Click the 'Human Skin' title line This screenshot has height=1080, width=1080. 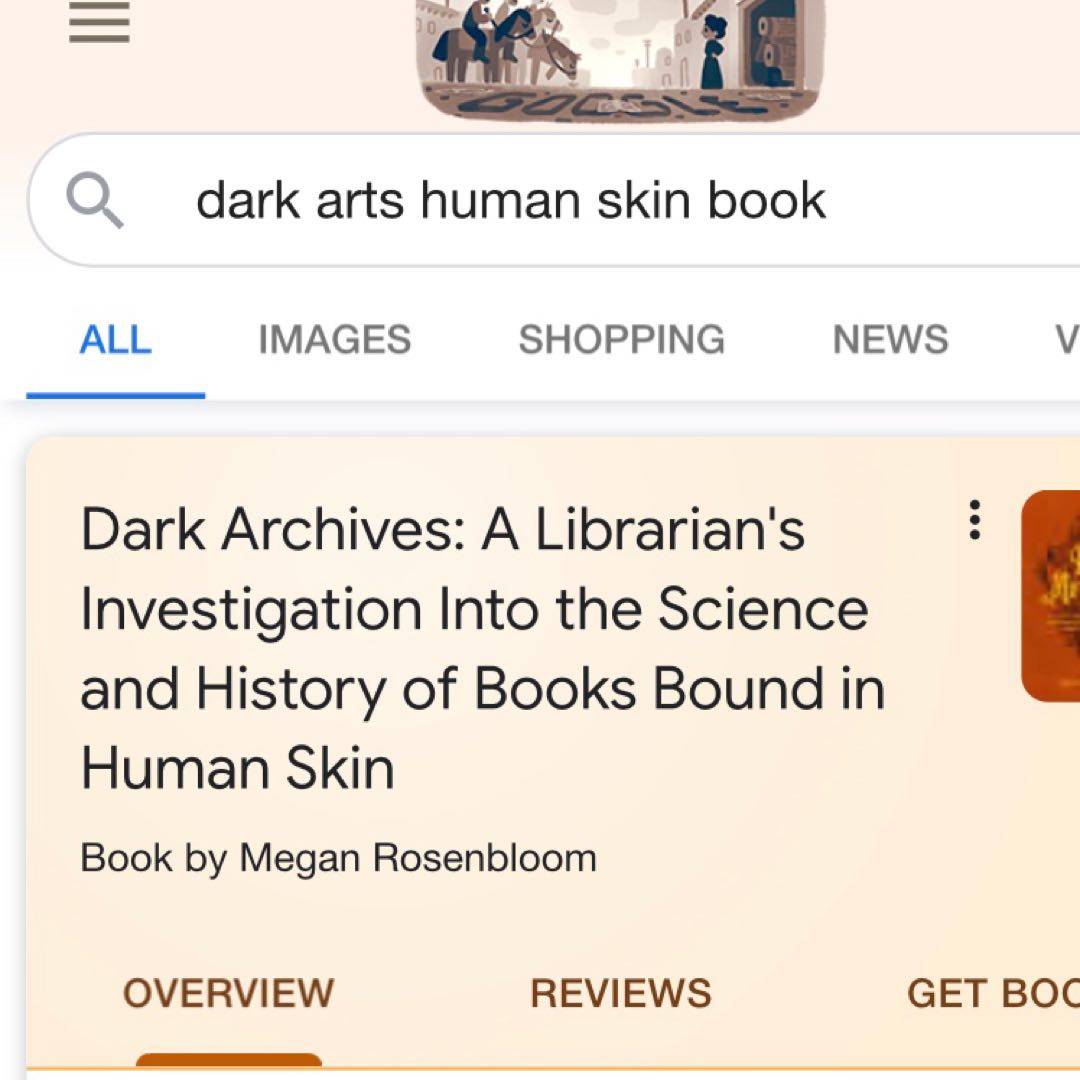coord(238,768)
